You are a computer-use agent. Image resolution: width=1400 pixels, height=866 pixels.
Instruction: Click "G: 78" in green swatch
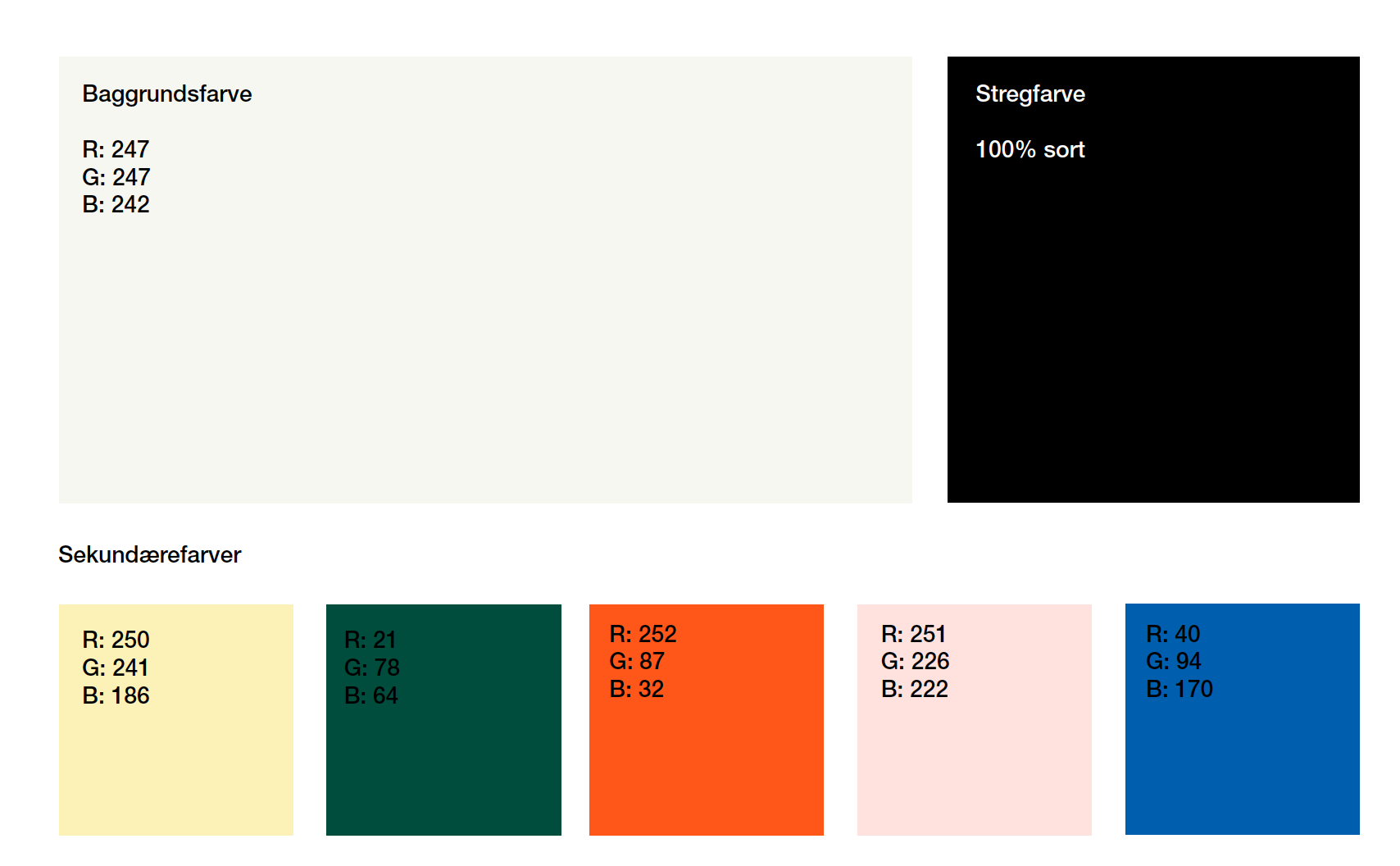(x=372, y=668)
